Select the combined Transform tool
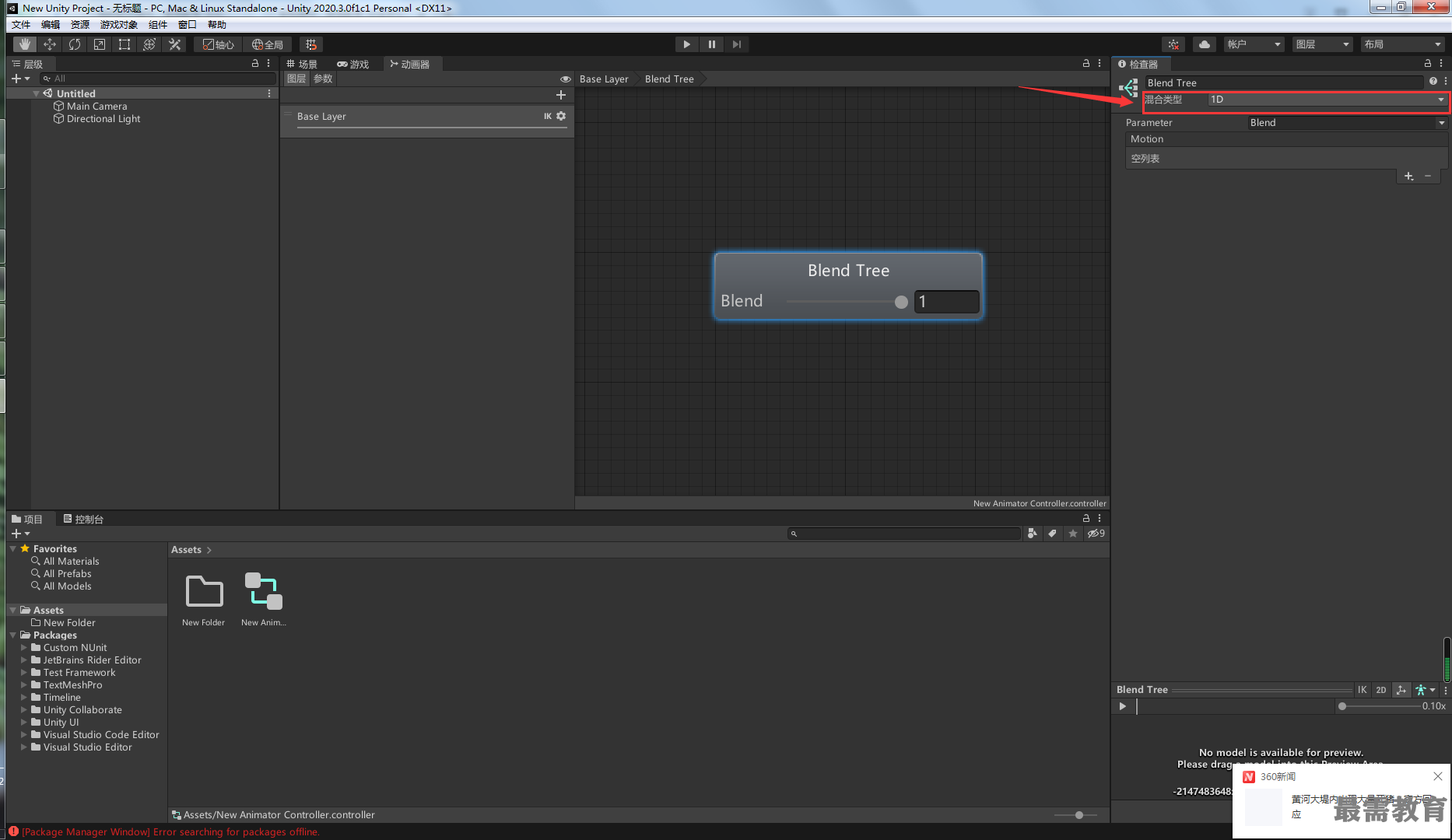The width and height of the screenshot is (1452, 840). click(x=149, y=44)
